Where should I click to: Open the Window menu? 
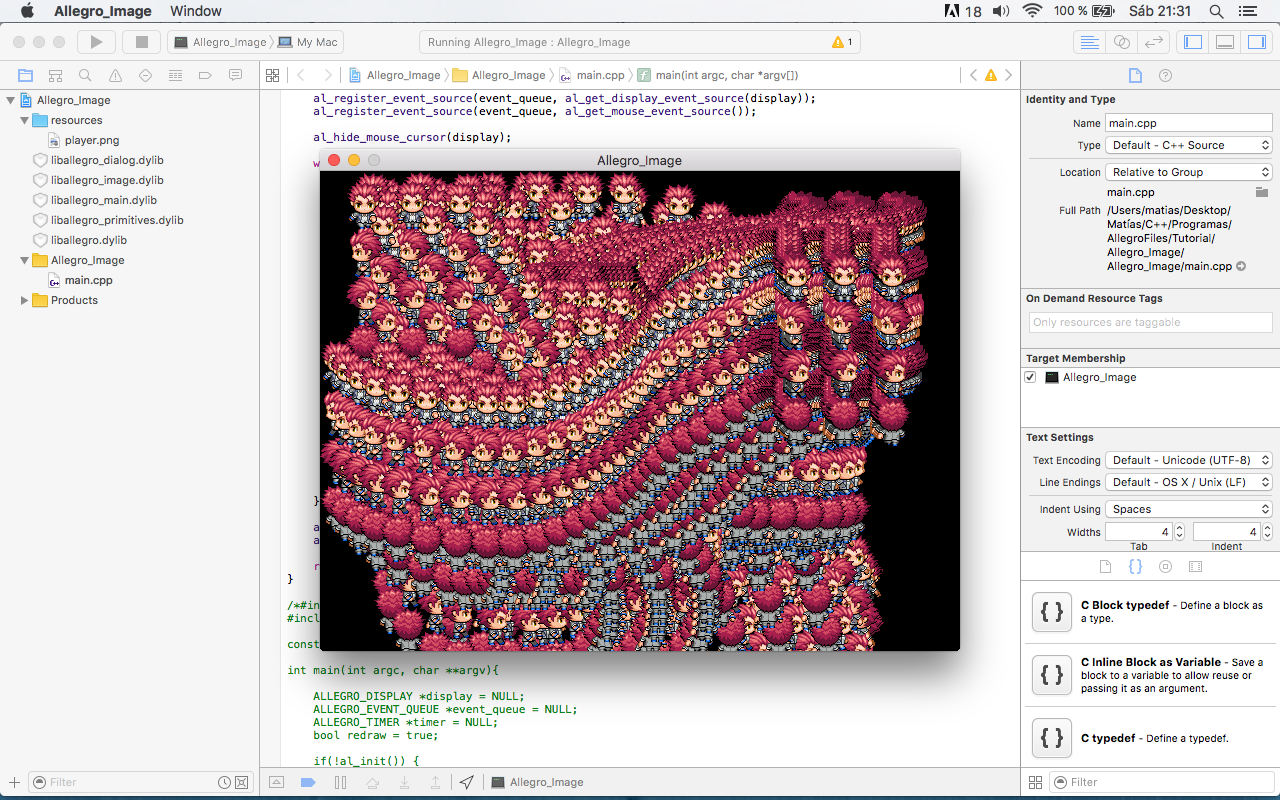point(196,12)
